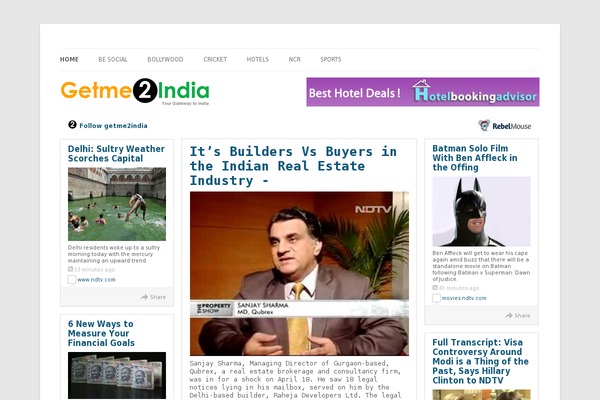Image resolution: width=600 pixels, height=400 pixels.
Task: Open the Hotelbookingadvisor banner ad
Action: (423, 92)
